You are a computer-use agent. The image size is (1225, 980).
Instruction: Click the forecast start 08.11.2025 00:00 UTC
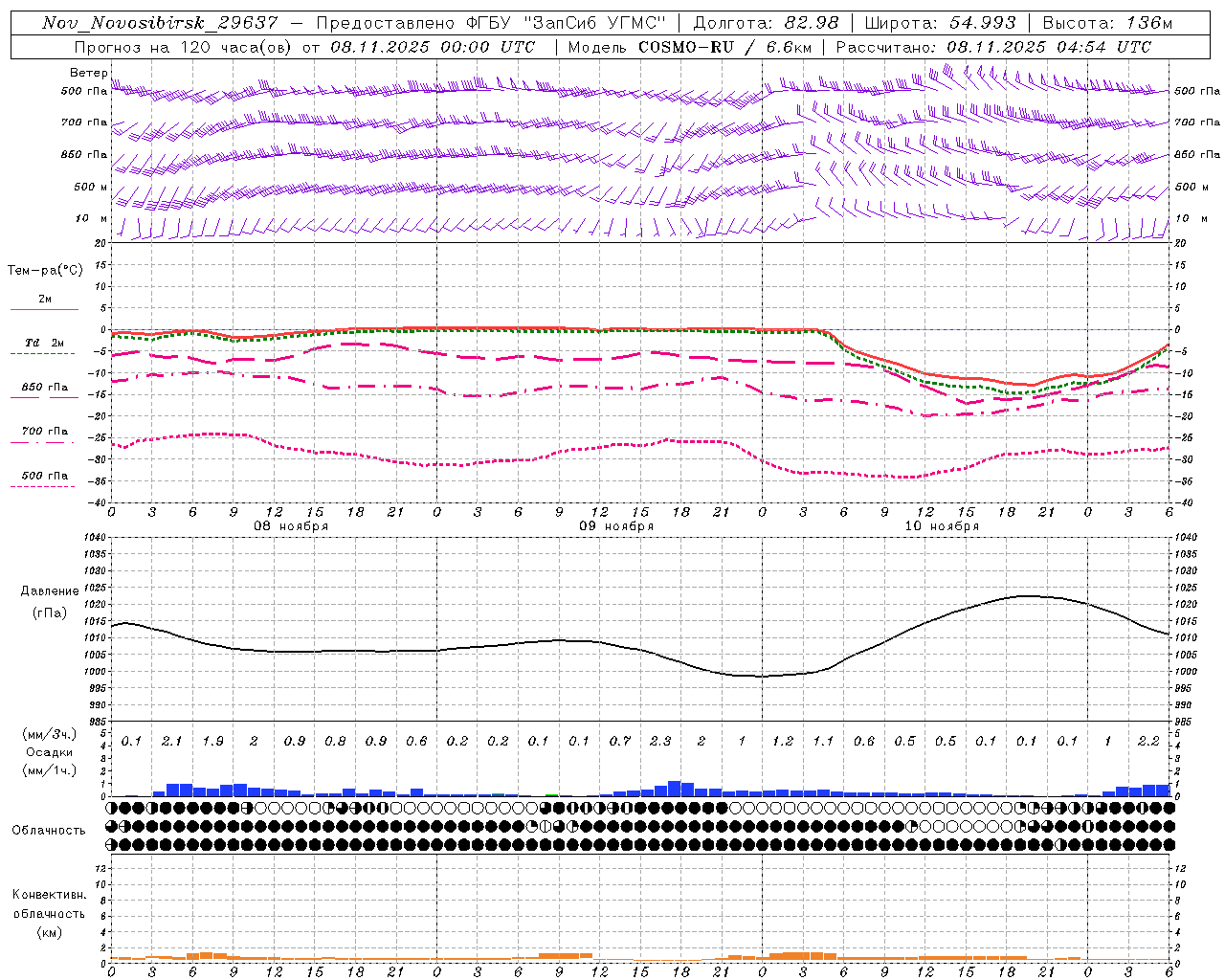click(433, 47)
